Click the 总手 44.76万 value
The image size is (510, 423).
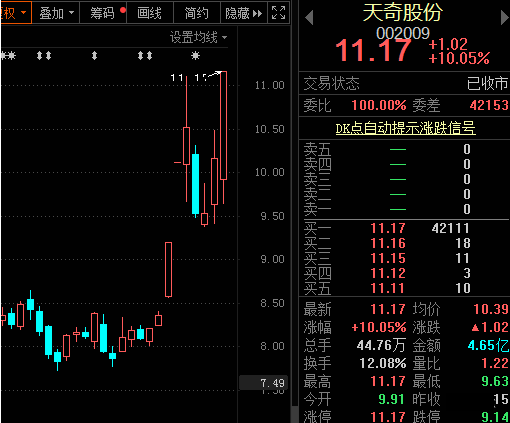pos(381,345)
